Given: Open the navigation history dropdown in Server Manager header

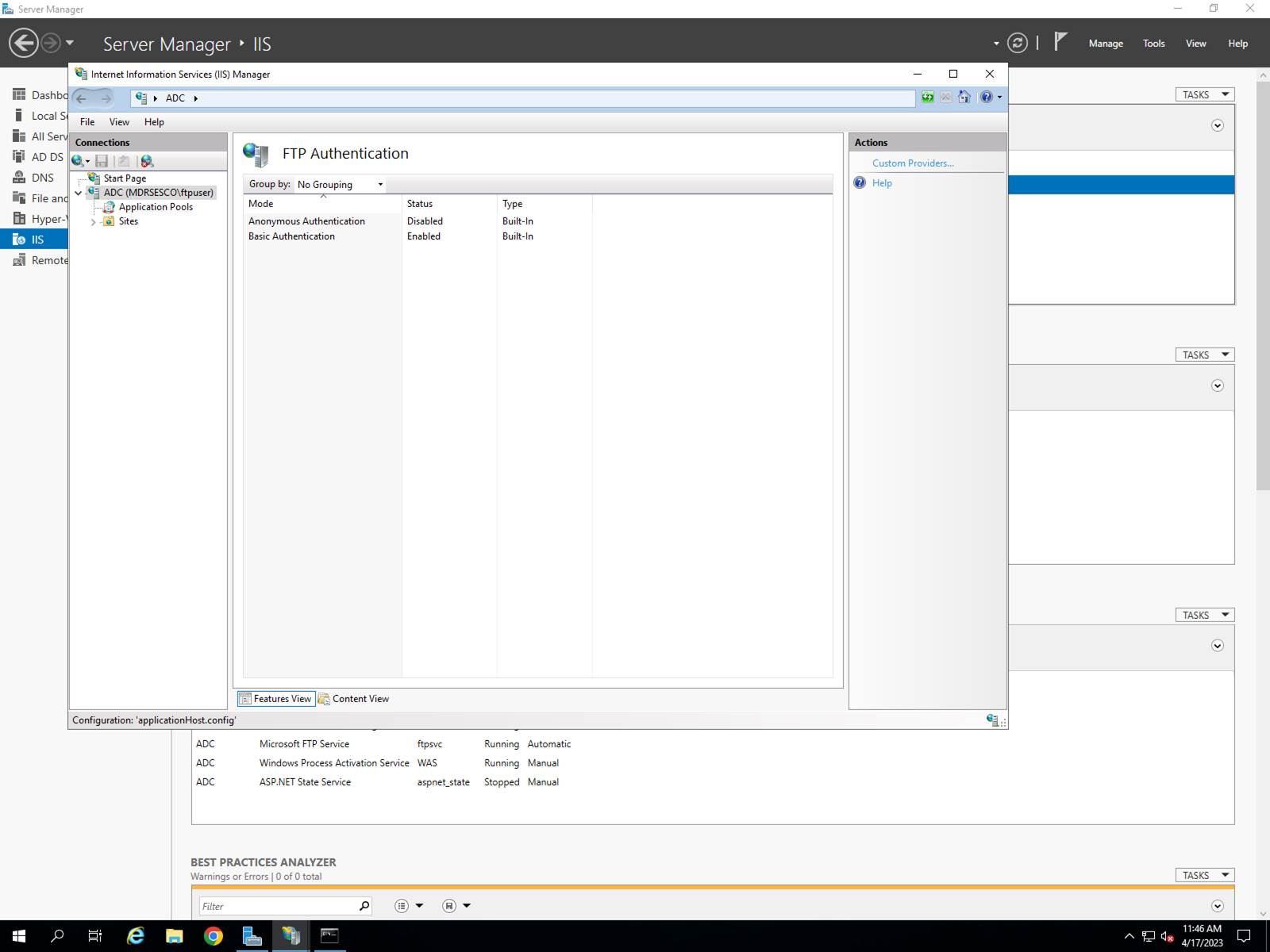Looking at the screenshot, I should [70, 43].
